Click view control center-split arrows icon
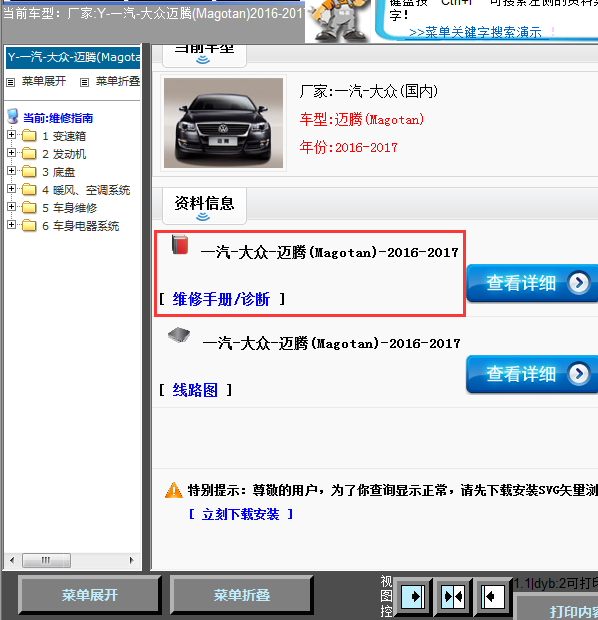The image size is (598, 620). tap(453, 596)
